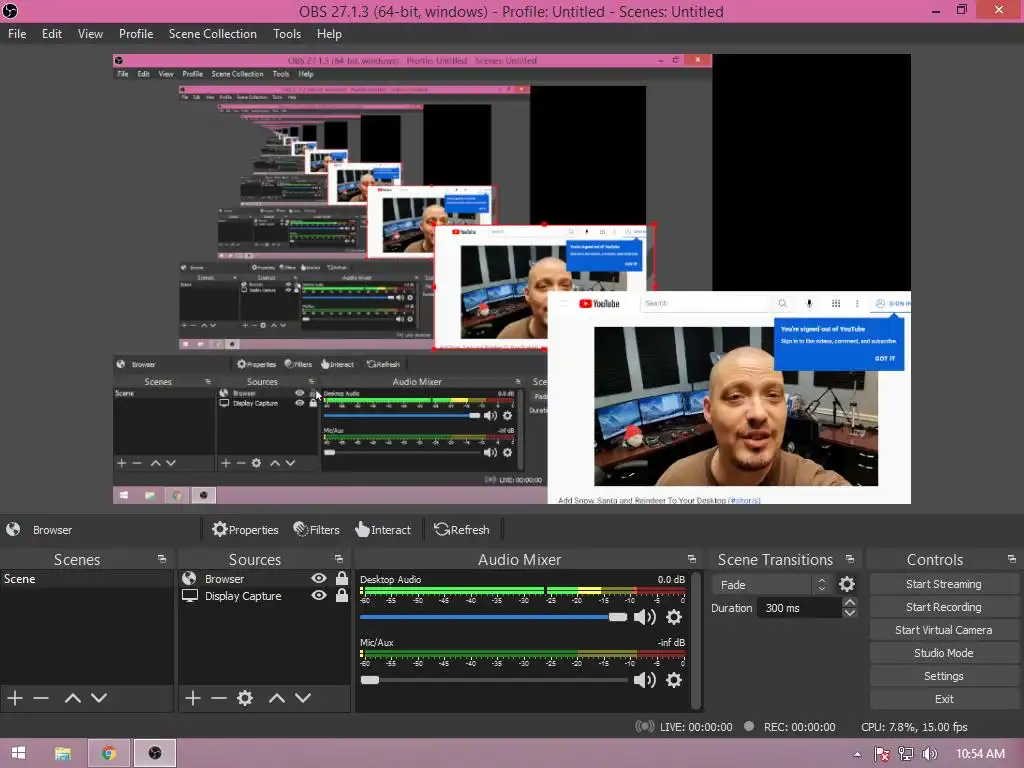The width and height of the screenshot is (1024, 768).
Task: Open the Help menu
Action: 329,34
